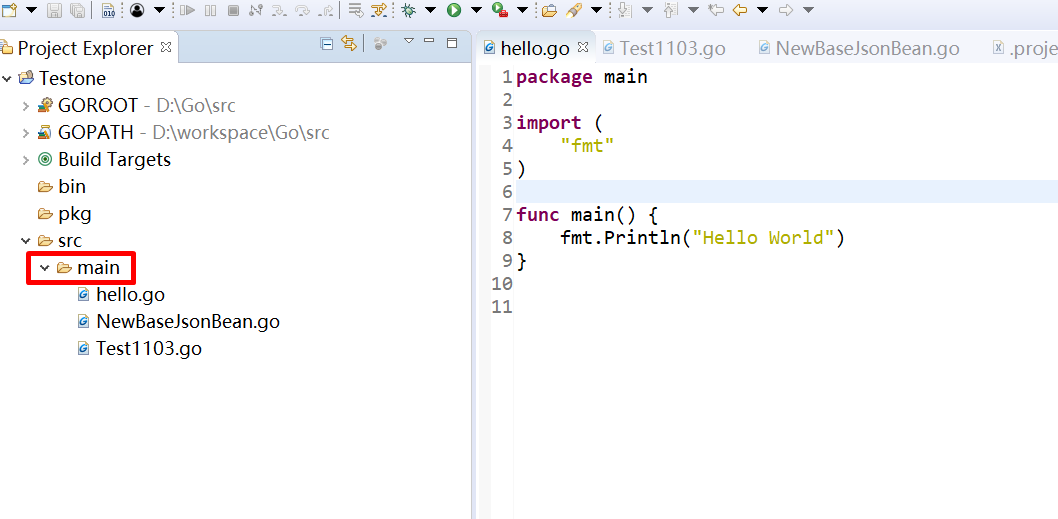
Task: Click the Terminate stop icon
Action: pos(233,10)
